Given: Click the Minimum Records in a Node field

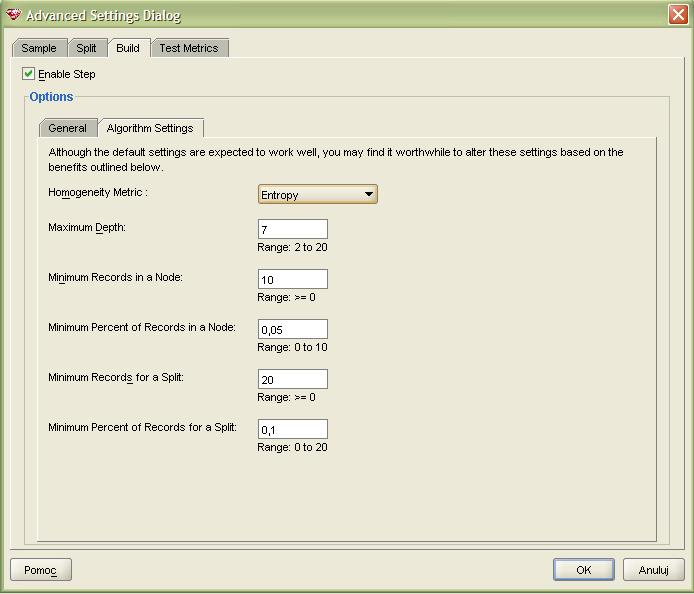Looking at the screenshot, I should pos(293,279).
